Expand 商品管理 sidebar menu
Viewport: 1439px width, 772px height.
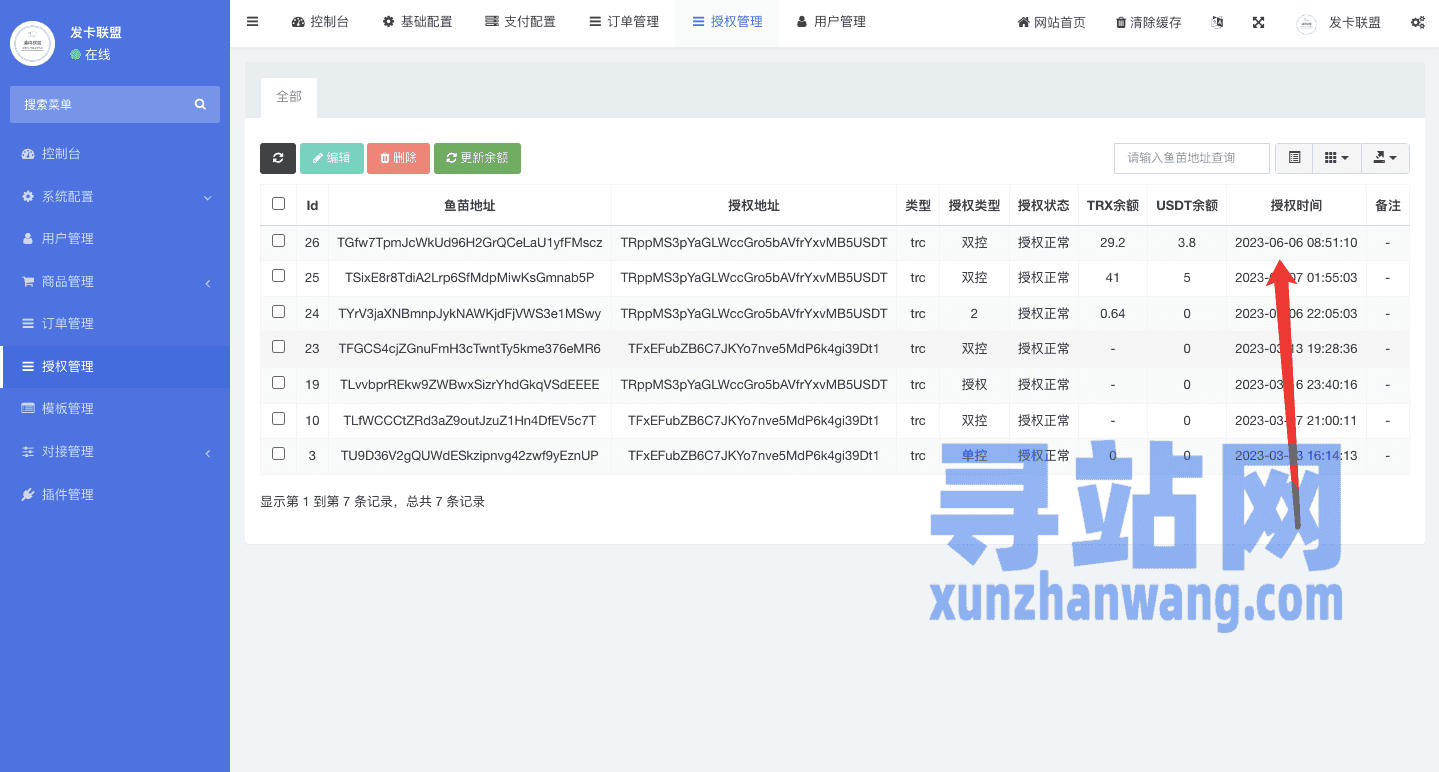115,282
